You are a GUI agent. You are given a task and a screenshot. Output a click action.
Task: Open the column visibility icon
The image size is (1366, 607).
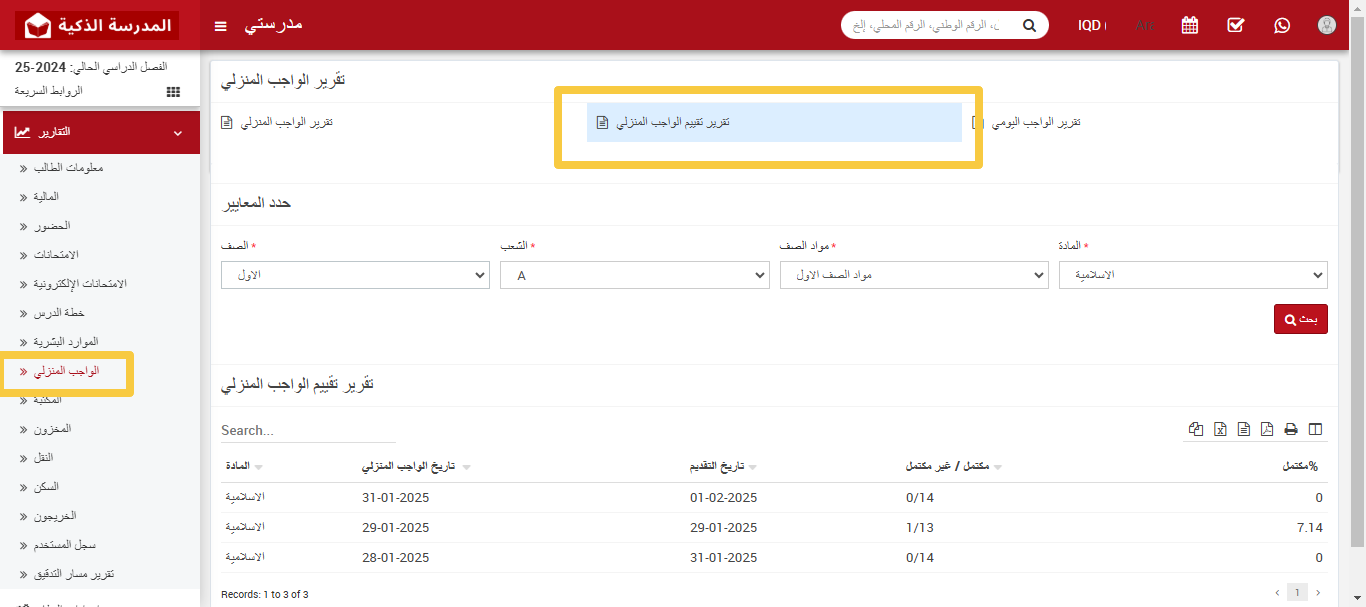(1315, 429)
